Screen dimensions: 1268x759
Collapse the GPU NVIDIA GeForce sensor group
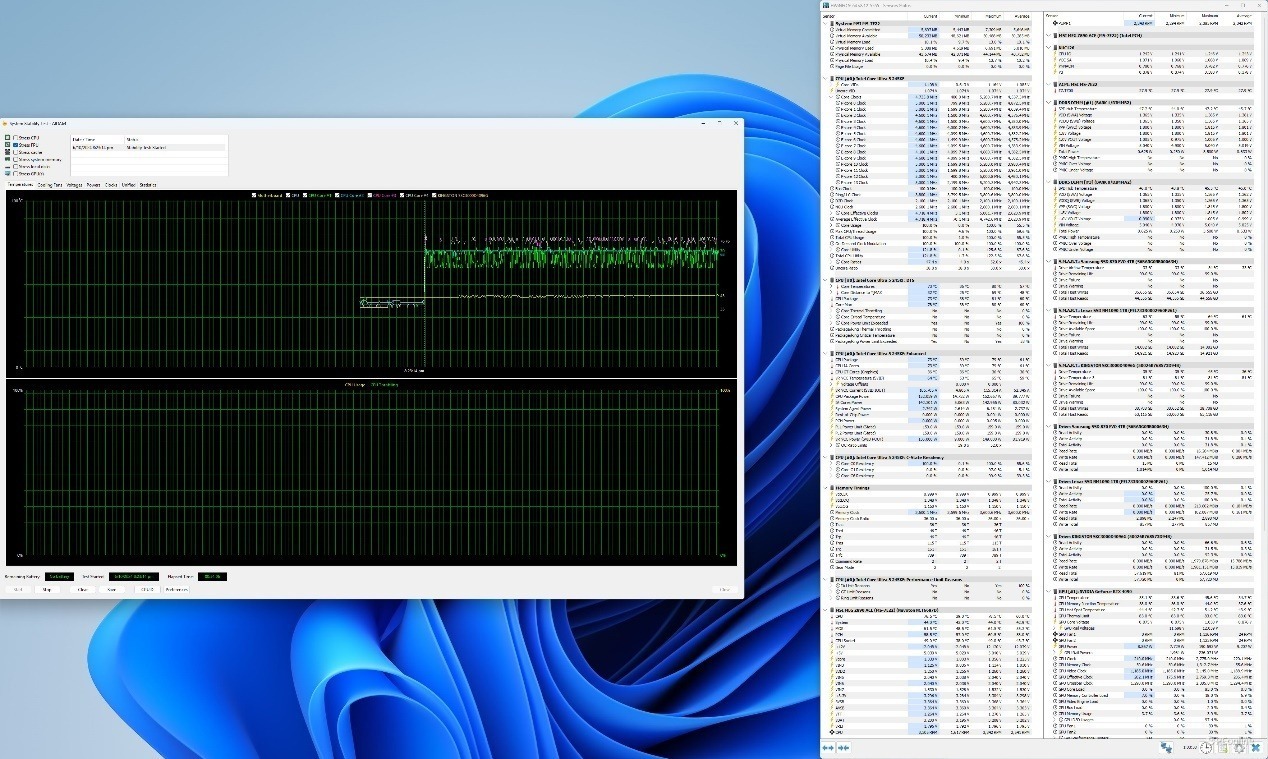[x=1050, y=591]
